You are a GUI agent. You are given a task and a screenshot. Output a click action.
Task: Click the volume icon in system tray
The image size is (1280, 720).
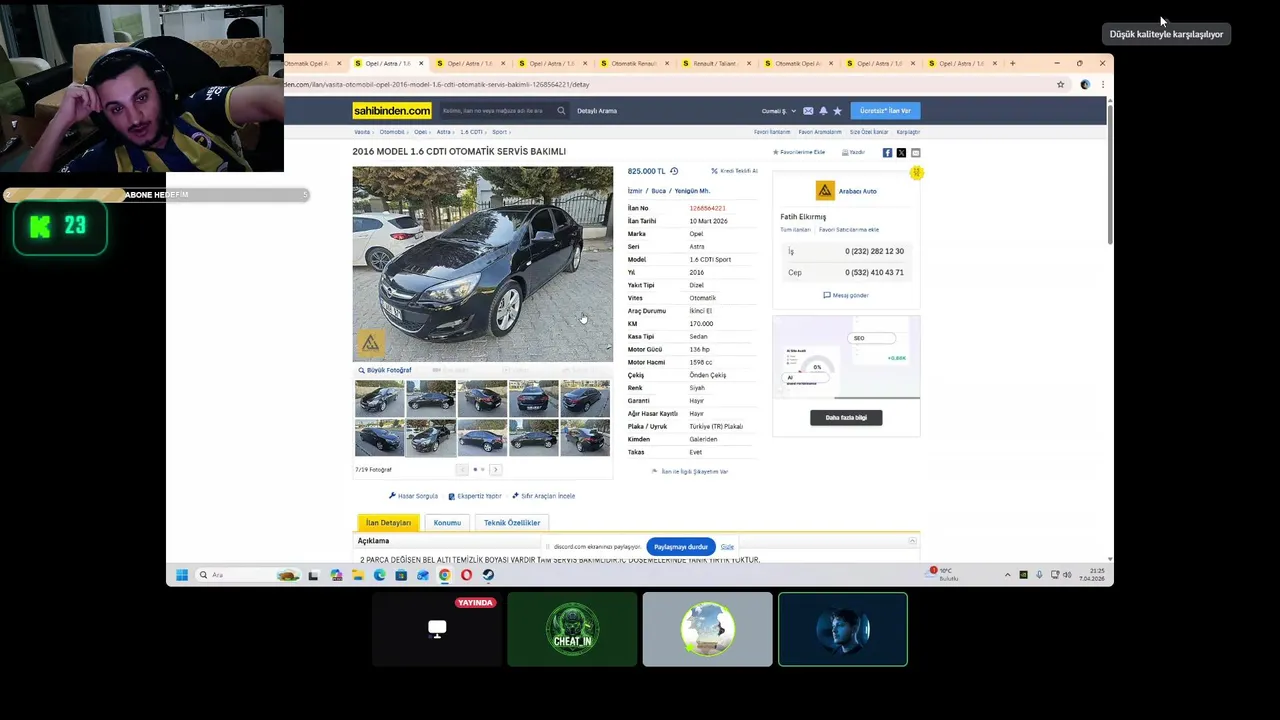tap(1067, 575)
